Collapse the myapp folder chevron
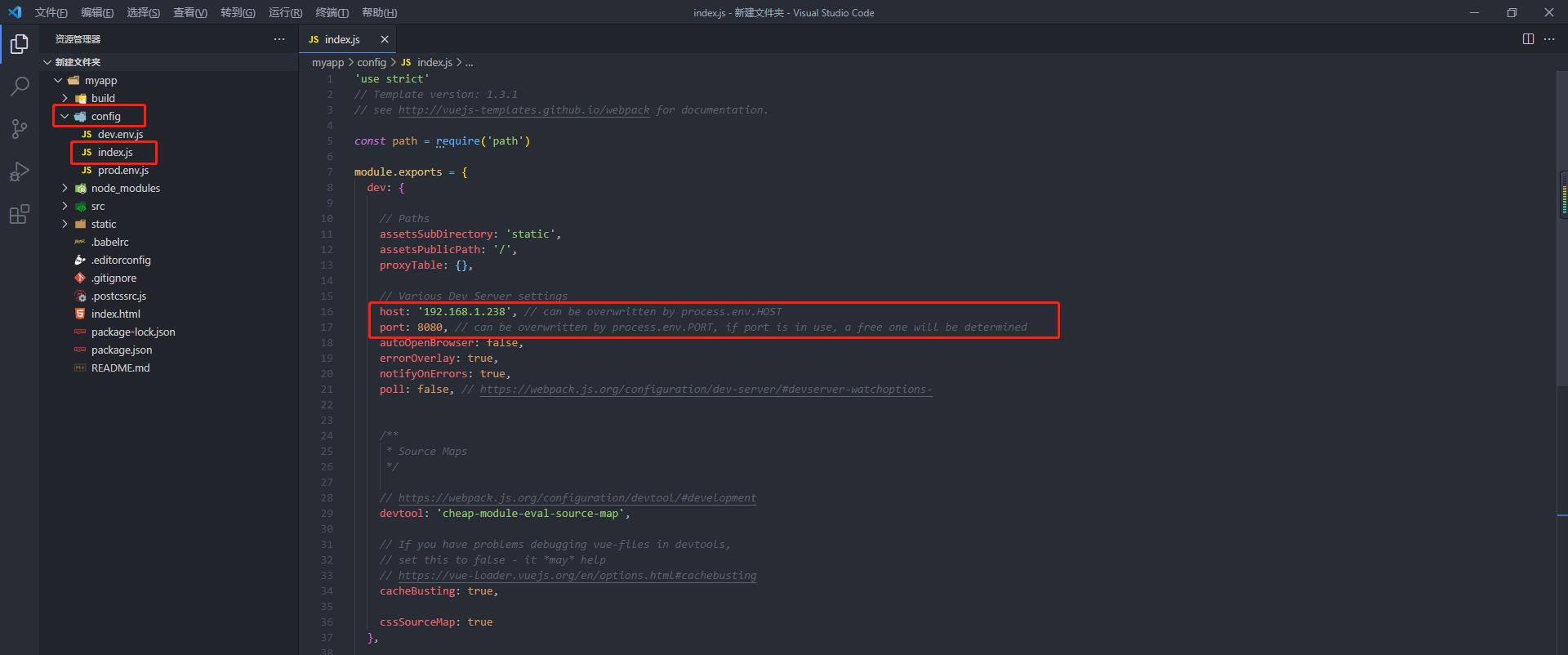This screenshot has height=655, width=1568. (58, 80)
